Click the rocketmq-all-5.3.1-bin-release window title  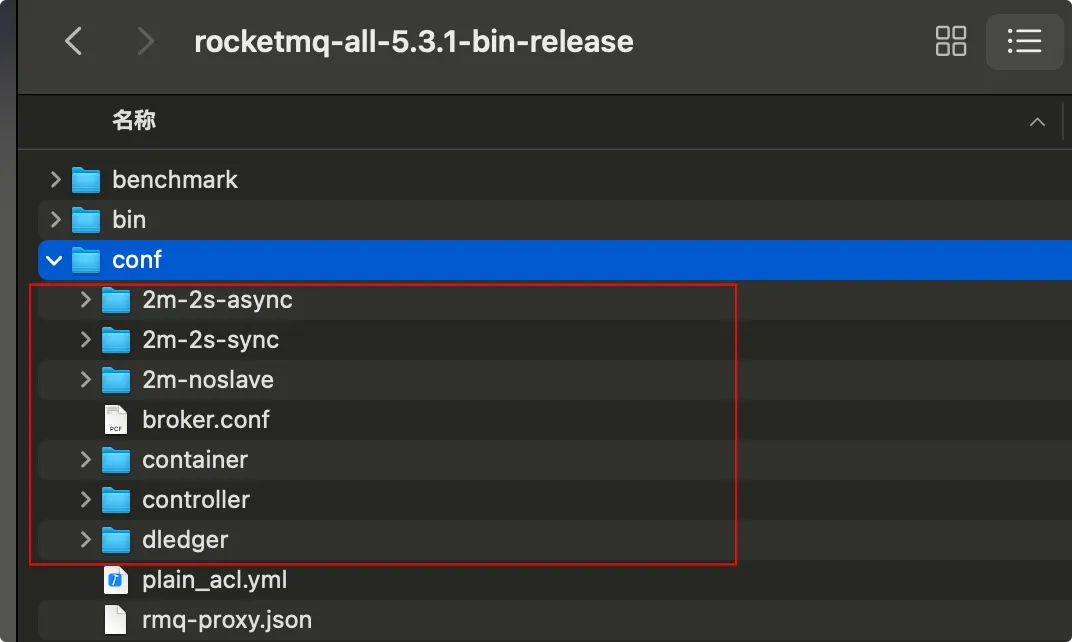click(413, 42)
